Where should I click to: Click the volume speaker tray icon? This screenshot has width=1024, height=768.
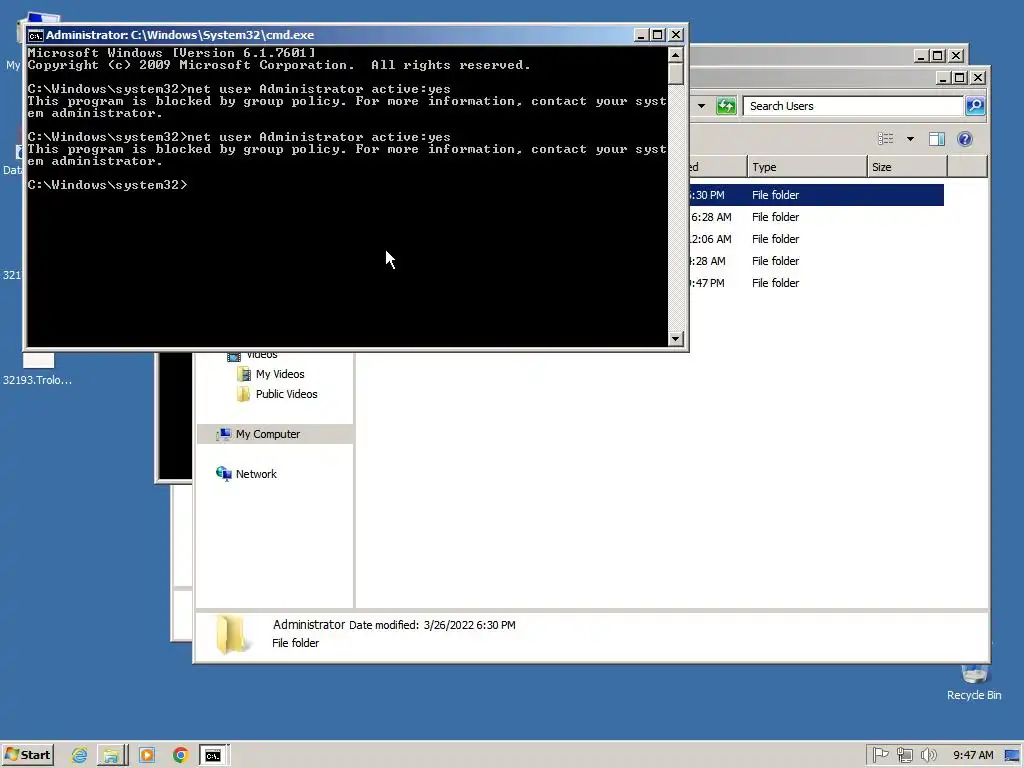point(928,755)
